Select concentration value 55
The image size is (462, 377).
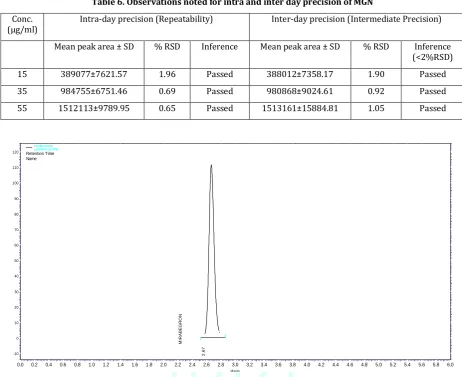[22, 108]
